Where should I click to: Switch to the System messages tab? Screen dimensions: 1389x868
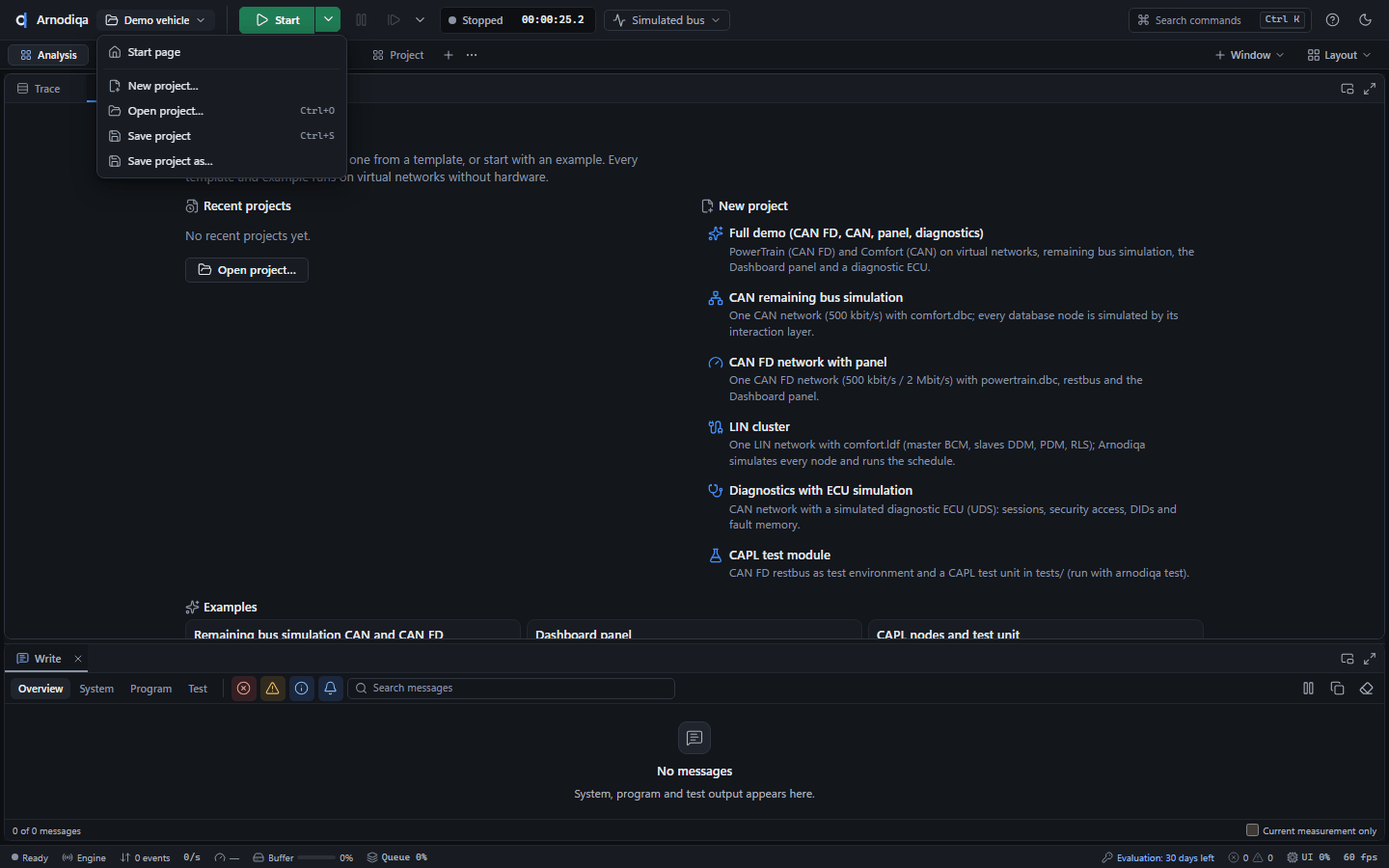[x=96, y=689]
